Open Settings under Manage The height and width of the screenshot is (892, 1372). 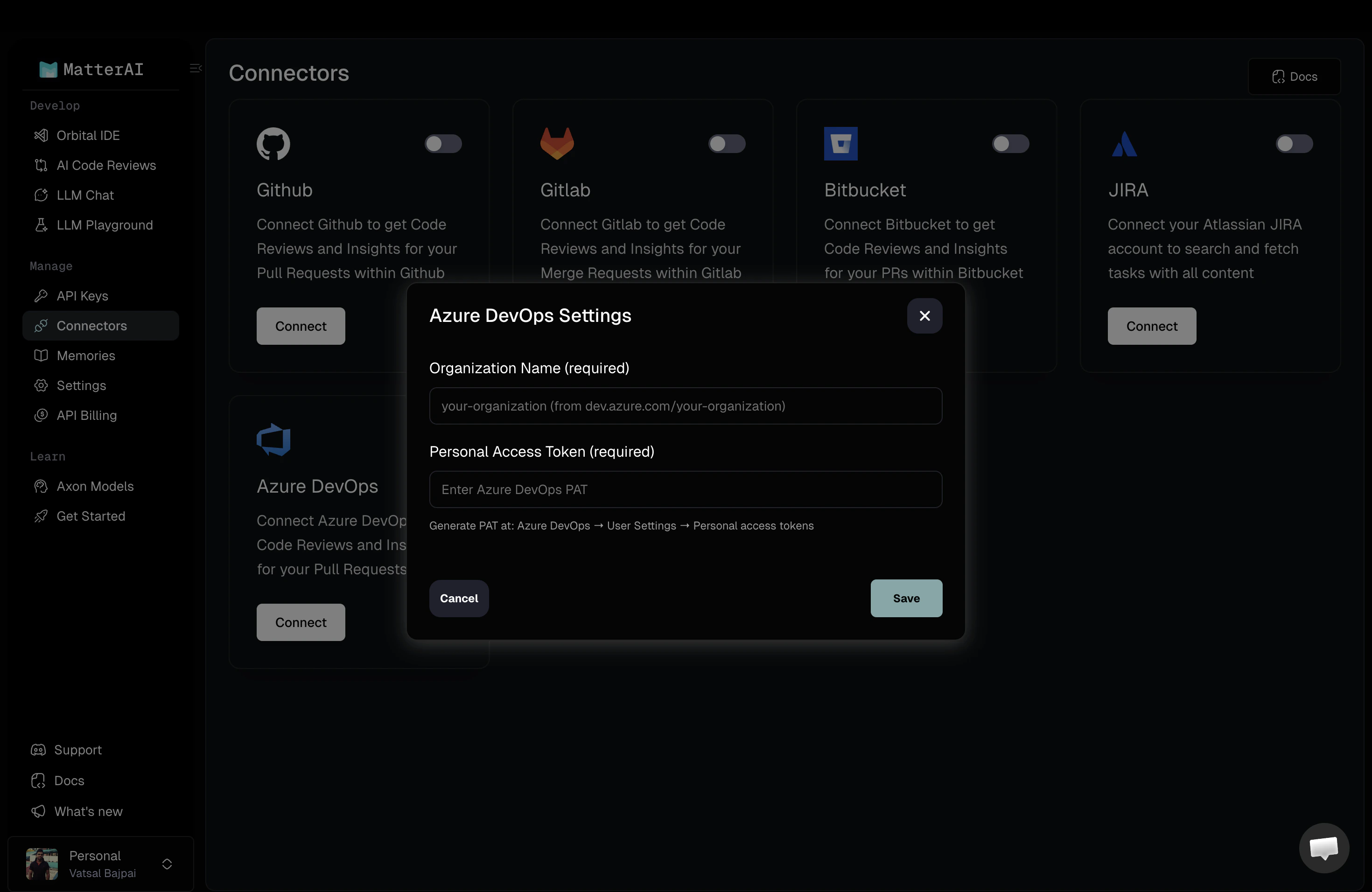click(81, 385)
